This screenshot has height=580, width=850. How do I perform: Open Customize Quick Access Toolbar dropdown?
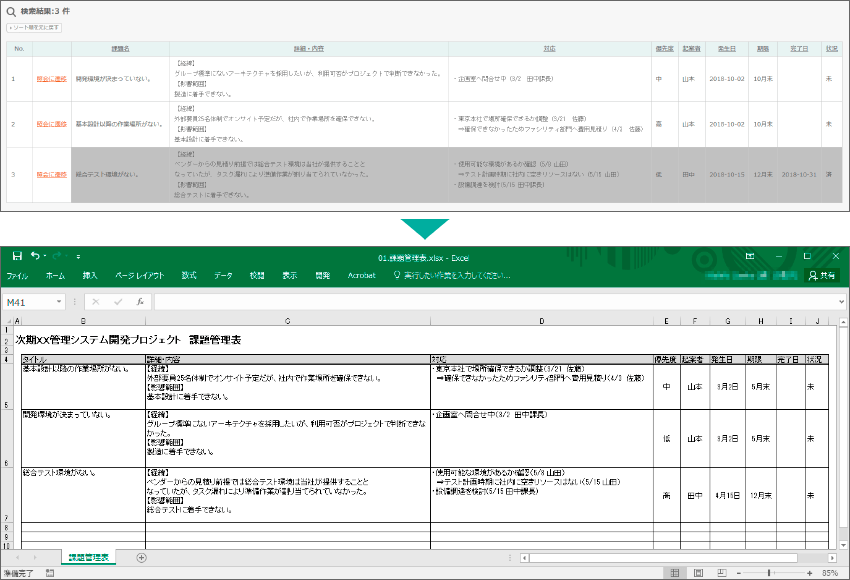[x=79, y=256]
